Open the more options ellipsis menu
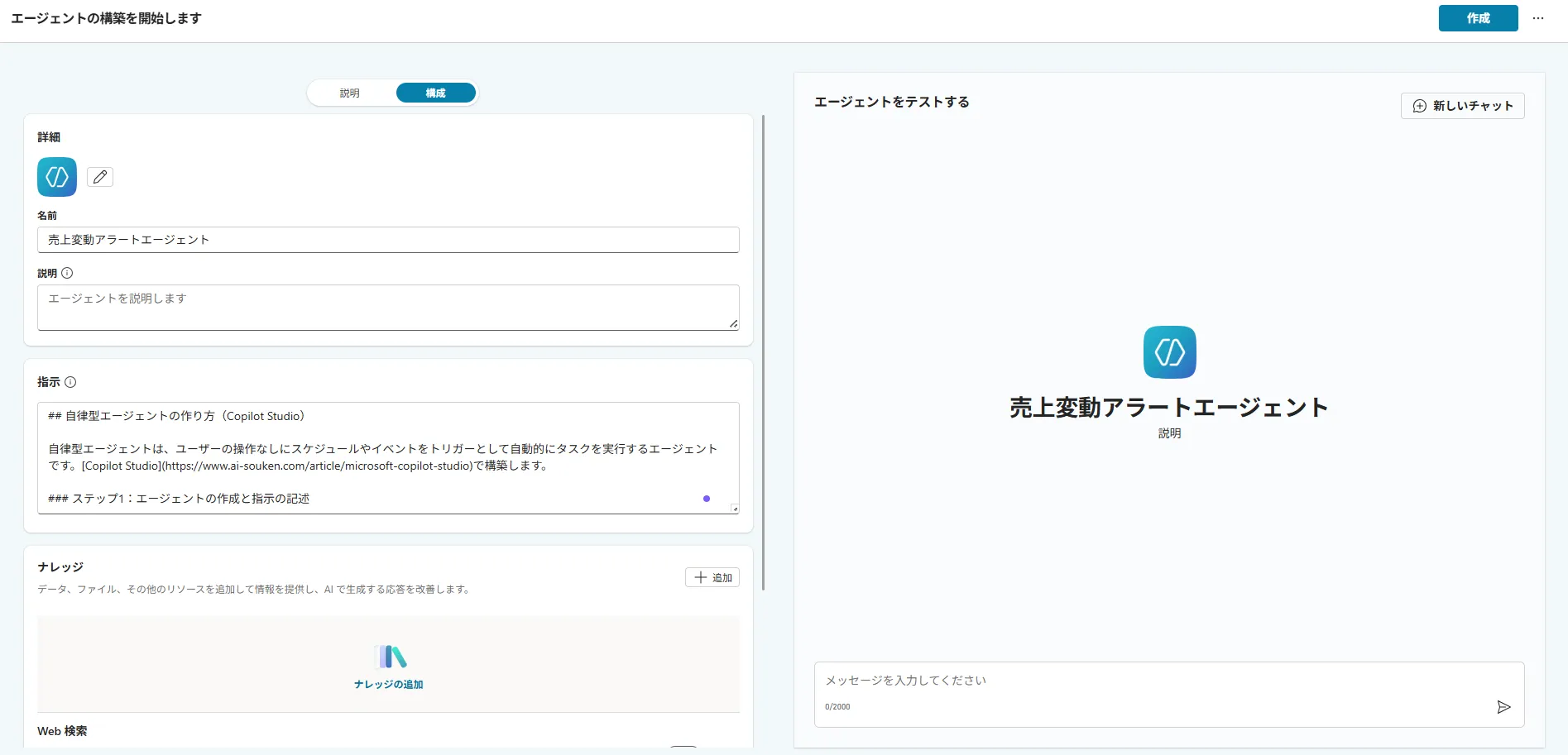This screenshot has height=755, width=1568. click(x=1538, y=18)
